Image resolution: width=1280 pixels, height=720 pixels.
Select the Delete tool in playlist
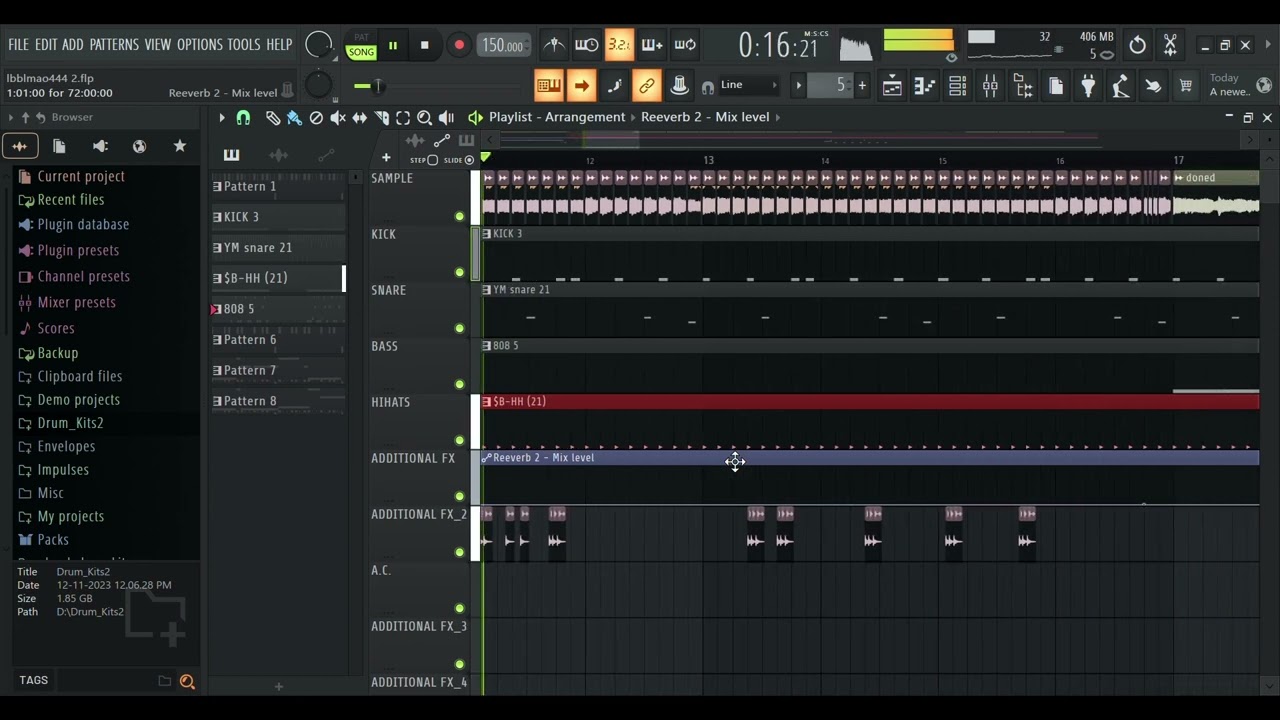pyautogui.click(x=316, y=118)
